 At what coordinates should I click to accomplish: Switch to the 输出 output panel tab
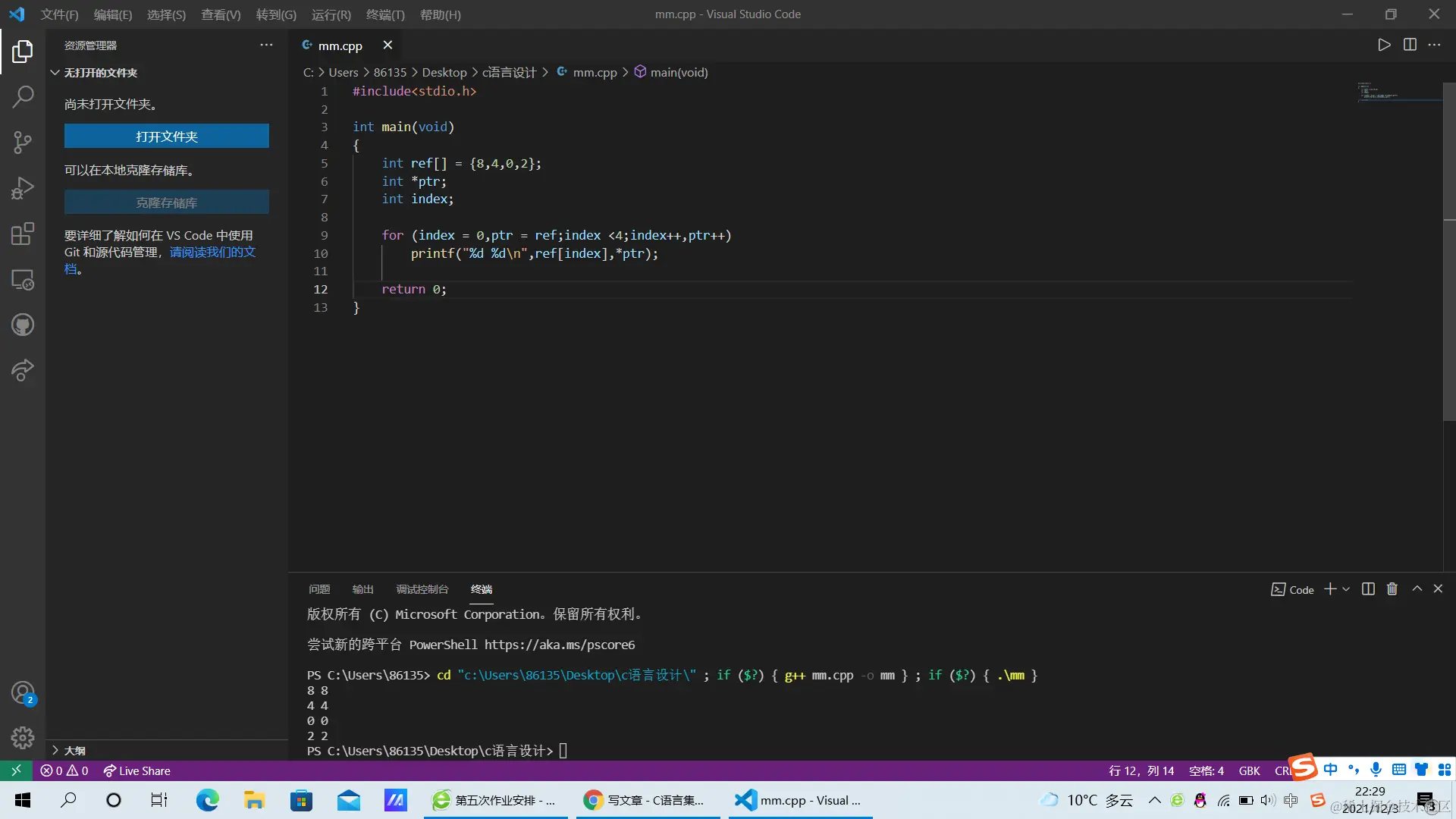click(x=362, y=589)
